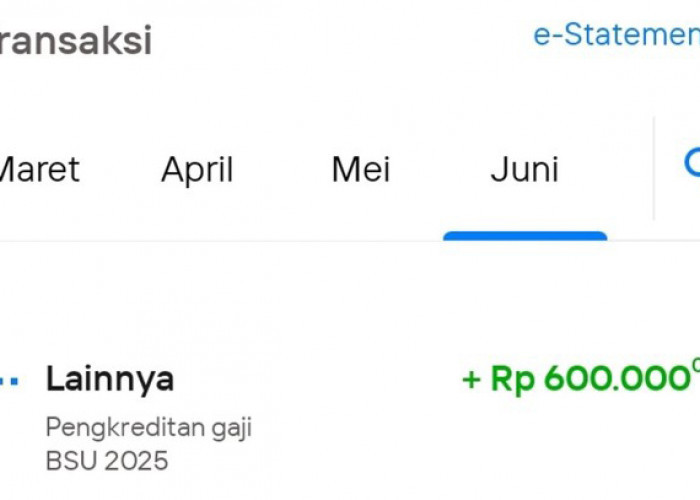Screen dimensions: 700x500
Task: Select the April month tab
Action: tap(197, 169)
